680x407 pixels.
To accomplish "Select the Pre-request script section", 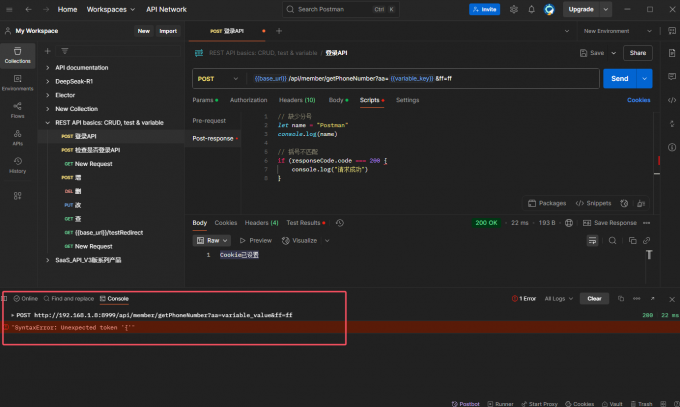I will 209,121.
